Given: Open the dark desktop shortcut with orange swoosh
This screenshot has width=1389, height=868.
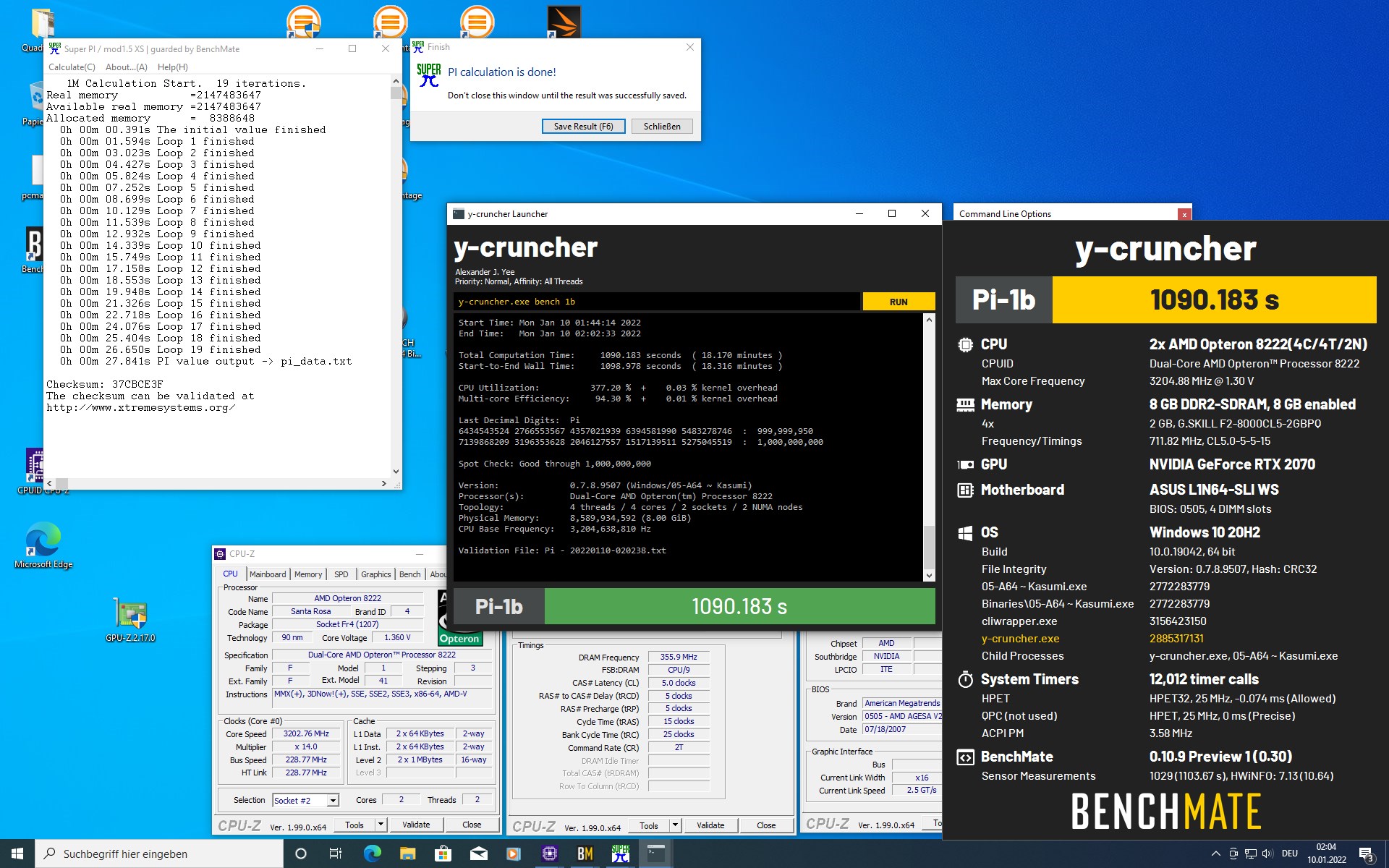Looking at the screenshot, I should click(564, 22).
